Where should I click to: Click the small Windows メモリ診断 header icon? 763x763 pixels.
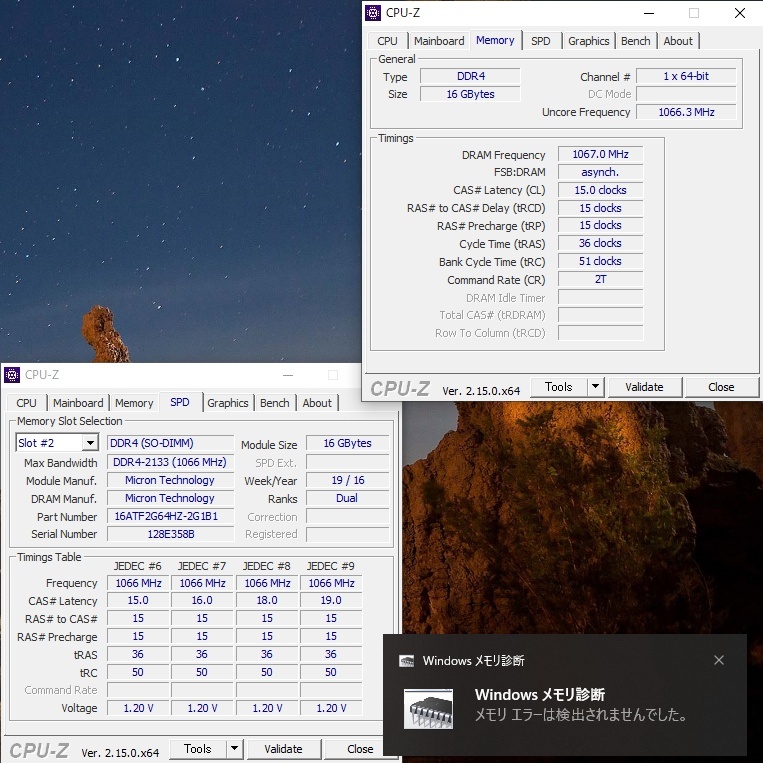tap(407, 661)
